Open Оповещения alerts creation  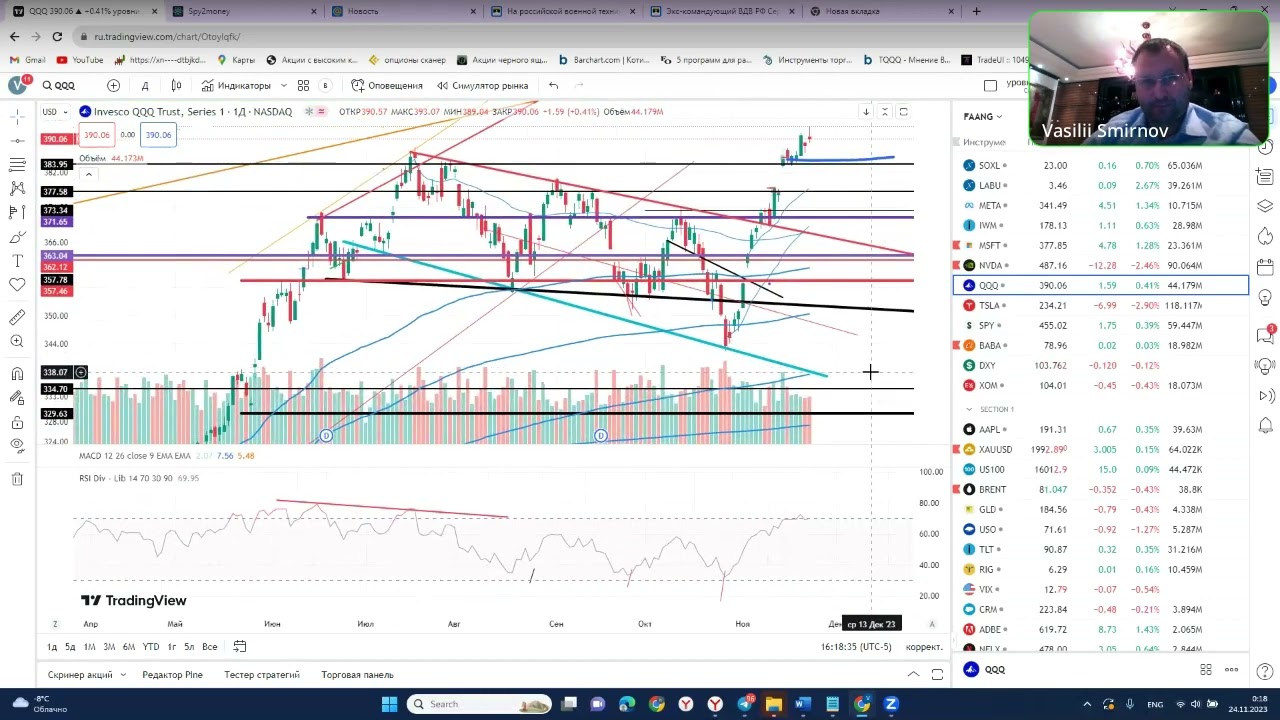(x=387, y=86)
